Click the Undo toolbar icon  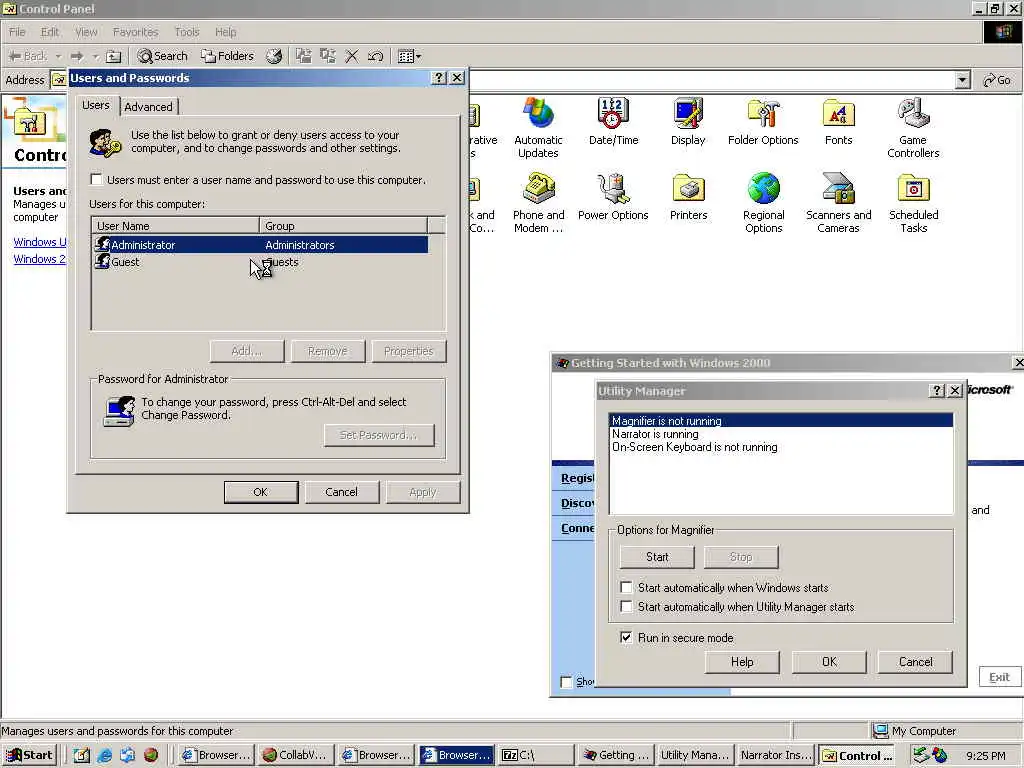coord(376,56)
